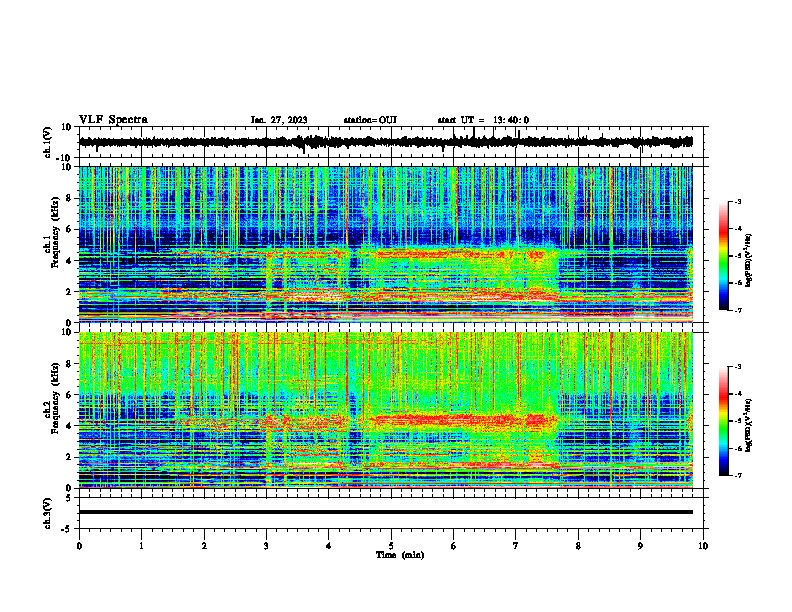Select the date "Jan. 27, 2023"
This screenshot has width=792, height=612.
pyautogui.click(x=279, y=120)
